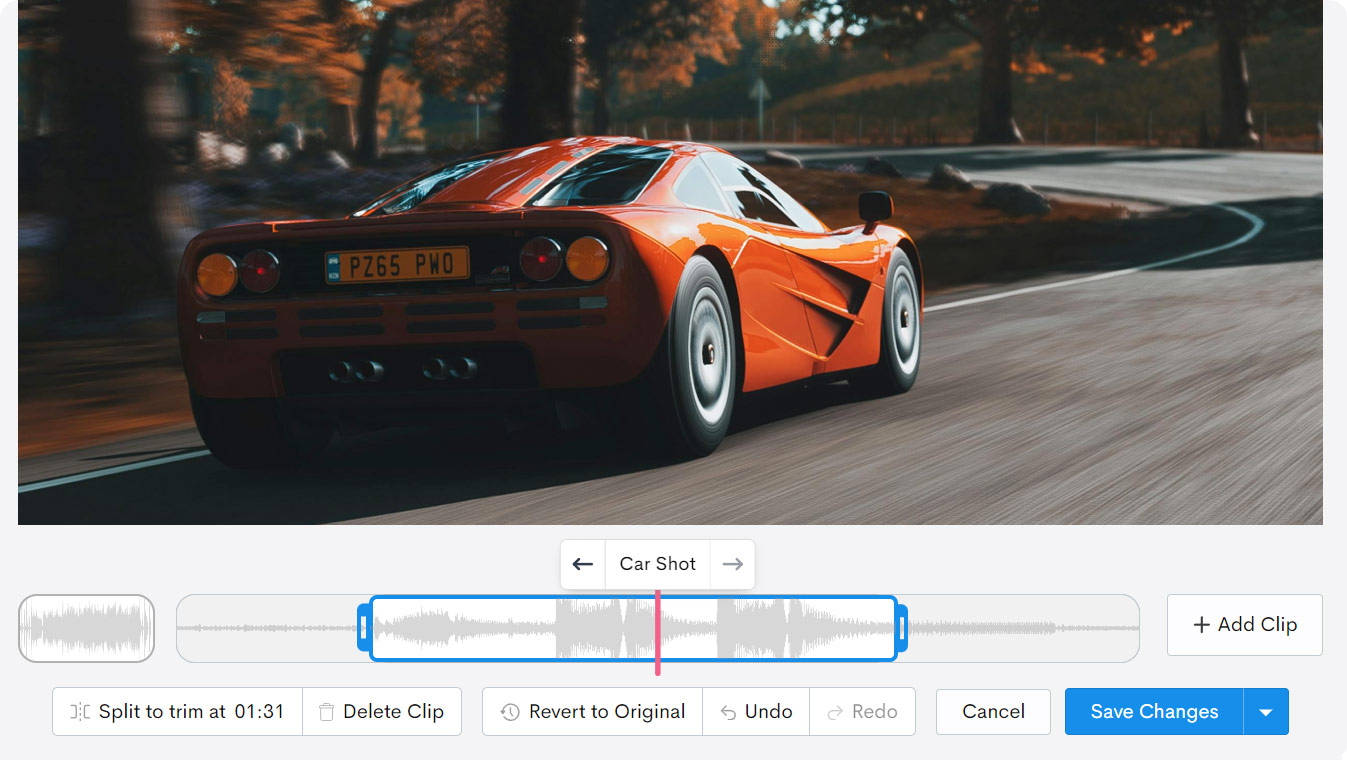Revert the clip to its original state
1347x760 pixels.
pyautogui.click(x=591, y=711)
